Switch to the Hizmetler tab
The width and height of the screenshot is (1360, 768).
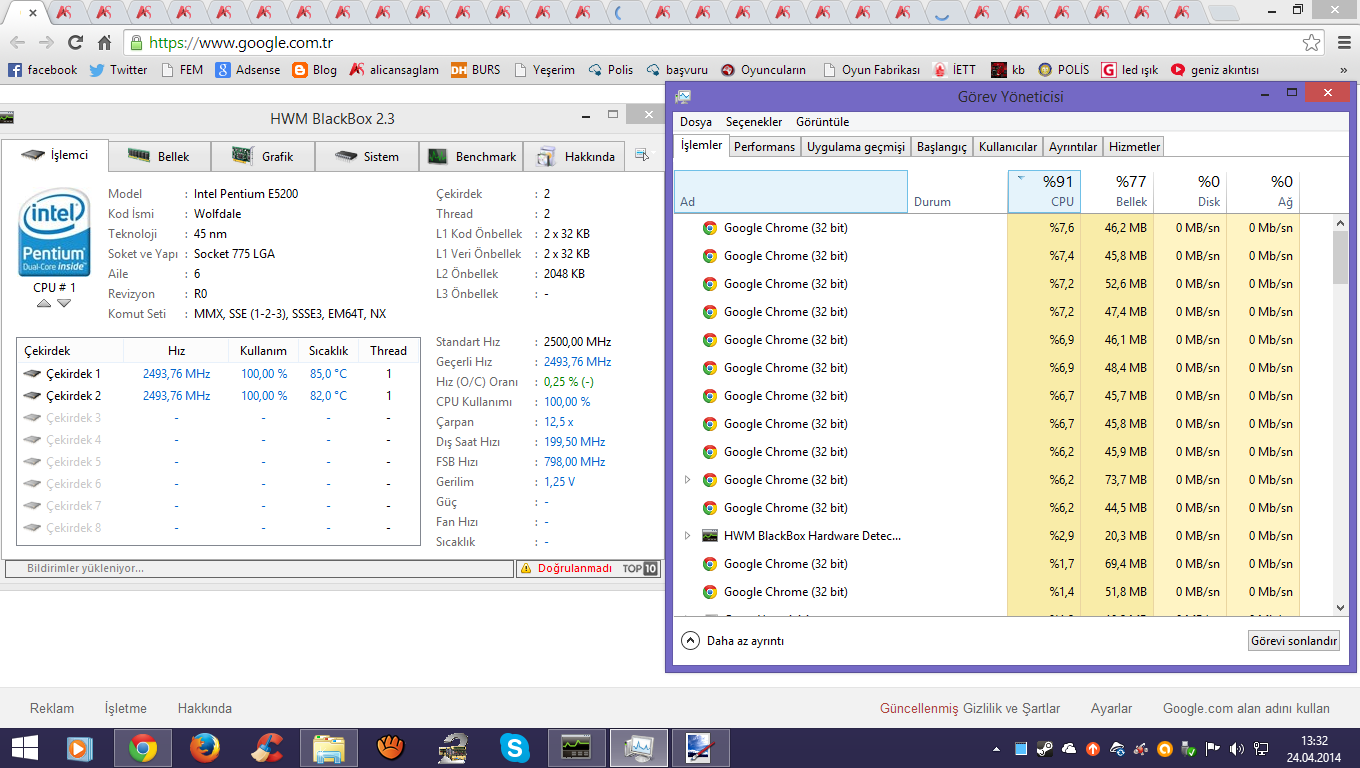(x=1134, y=147)
